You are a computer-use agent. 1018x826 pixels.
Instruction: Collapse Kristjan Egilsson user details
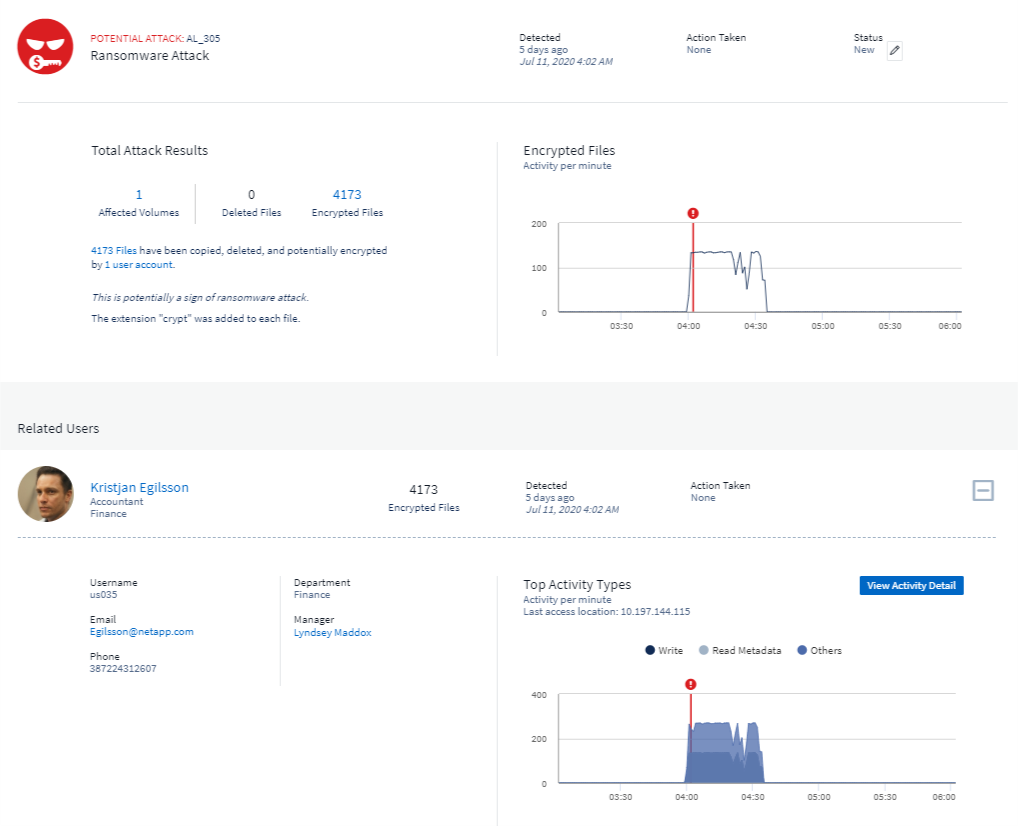coord(983,490)
